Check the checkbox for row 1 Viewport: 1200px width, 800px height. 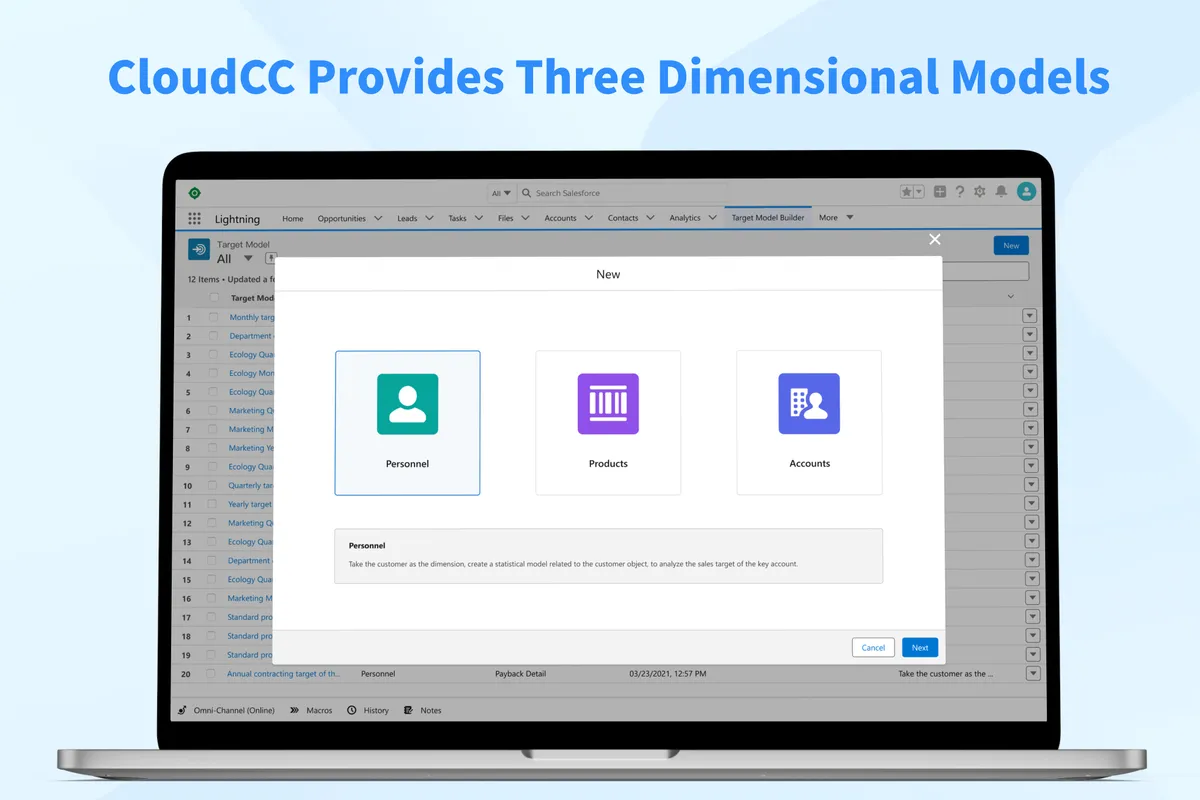[x=214, y=317]
